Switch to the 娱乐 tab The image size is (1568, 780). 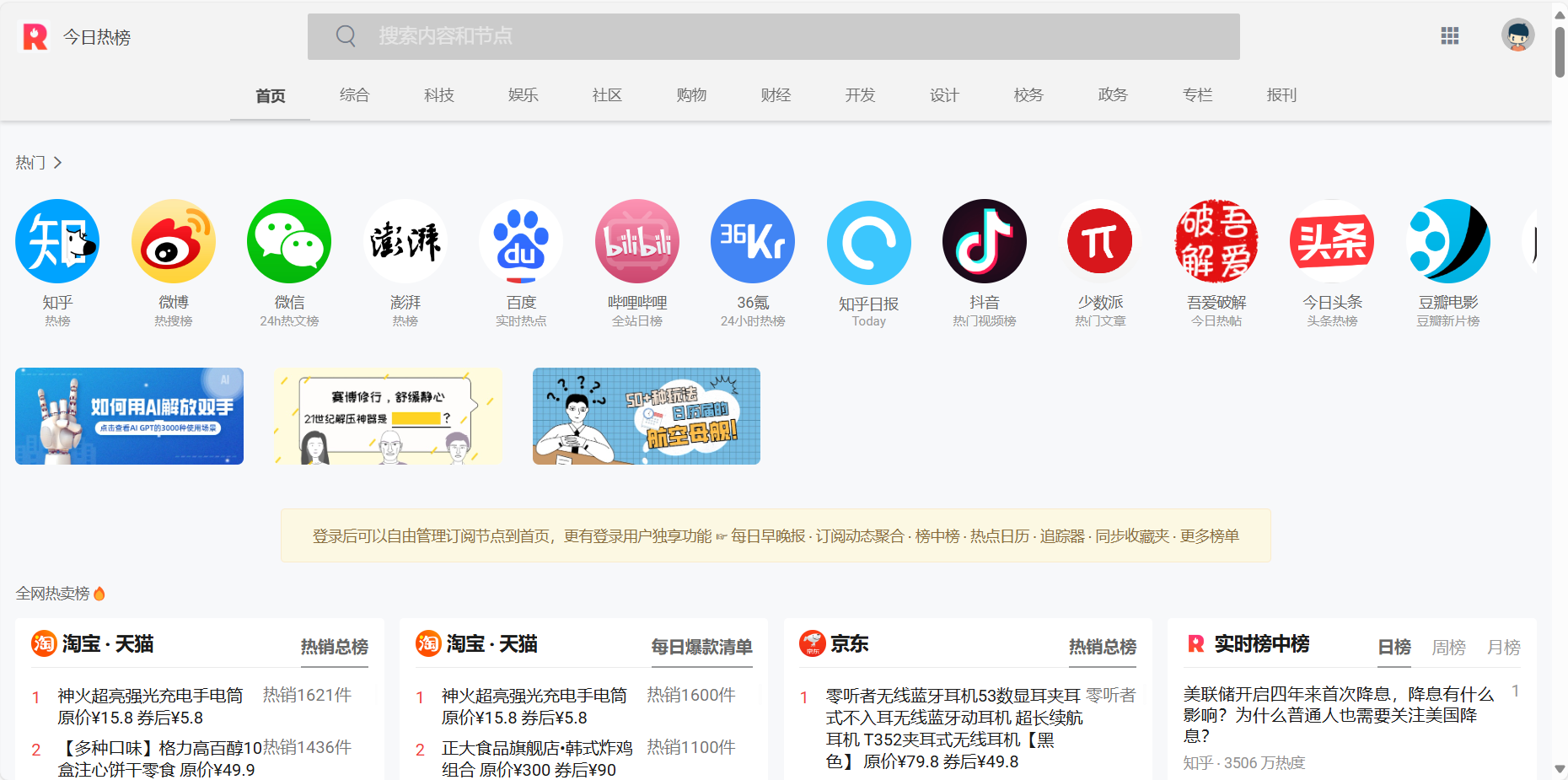(x=524, y=95)
